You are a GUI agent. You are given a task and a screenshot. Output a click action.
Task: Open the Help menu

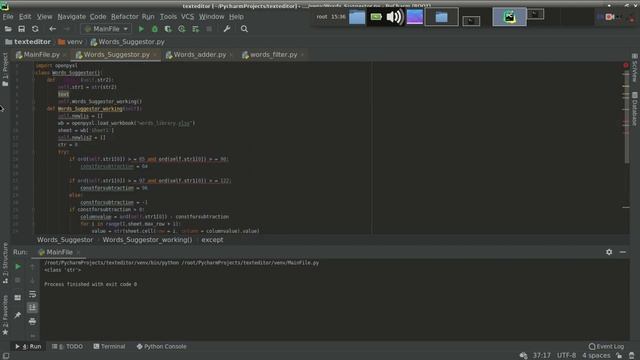[x=236, y=17]
